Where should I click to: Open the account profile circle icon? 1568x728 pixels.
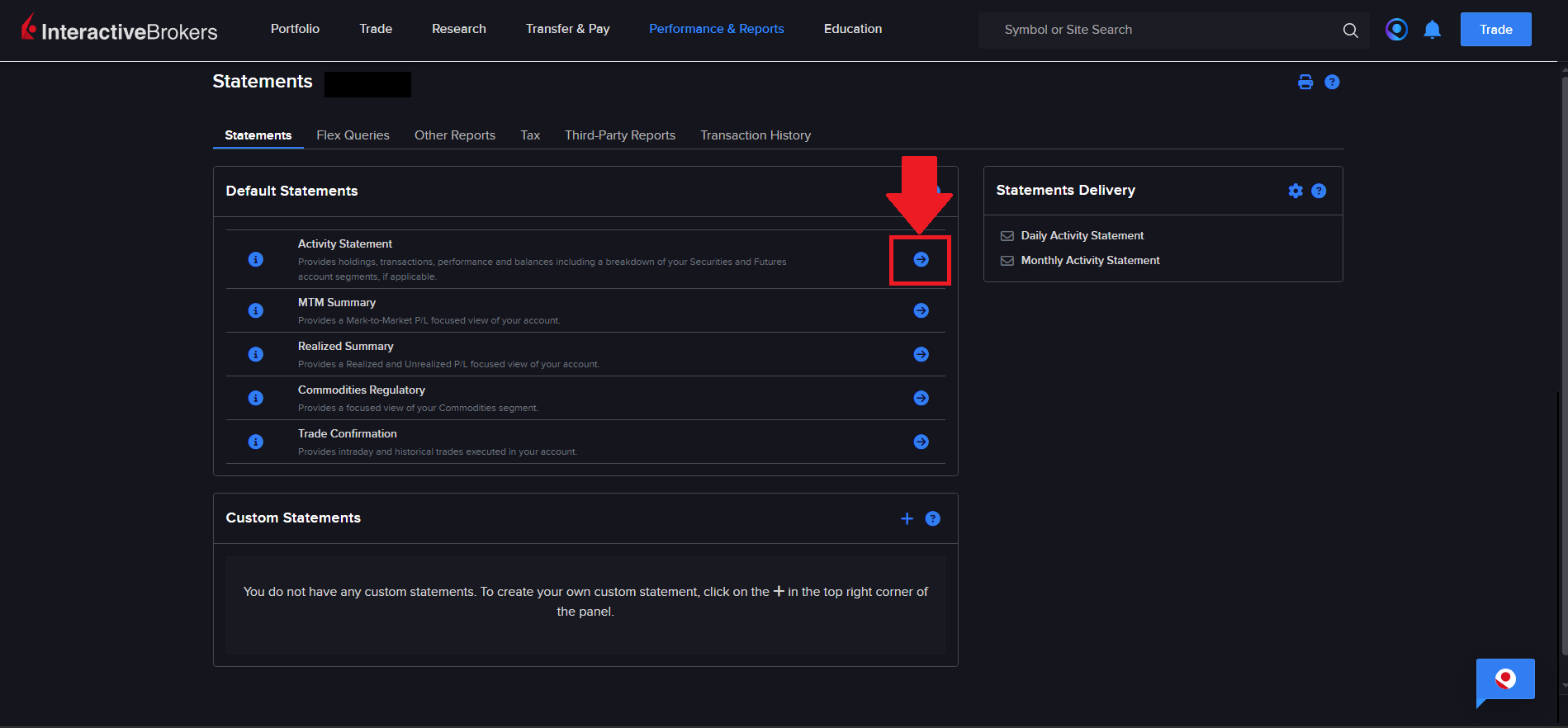(x=1396, y=30)
